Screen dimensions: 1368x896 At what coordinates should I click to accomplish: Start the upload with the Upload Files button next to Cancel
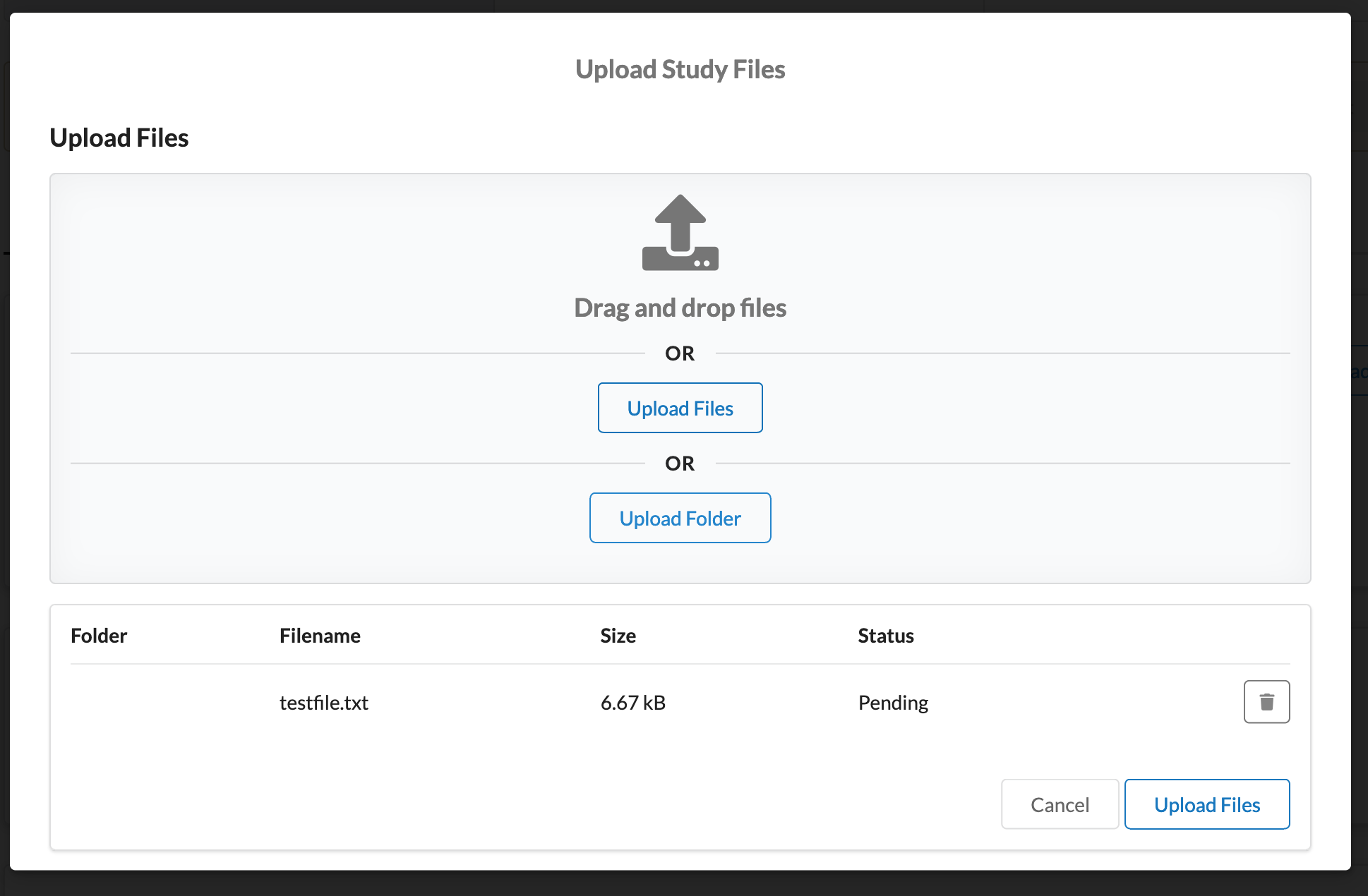(x=1207, y=804)
